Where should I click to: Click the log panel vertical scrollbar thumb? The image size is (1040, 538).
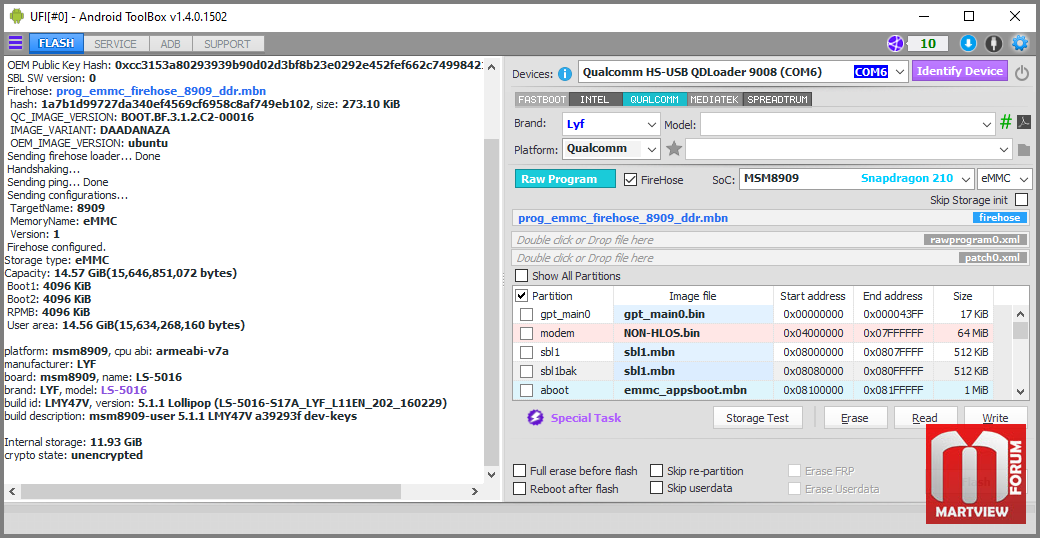[x=490, y=302]
